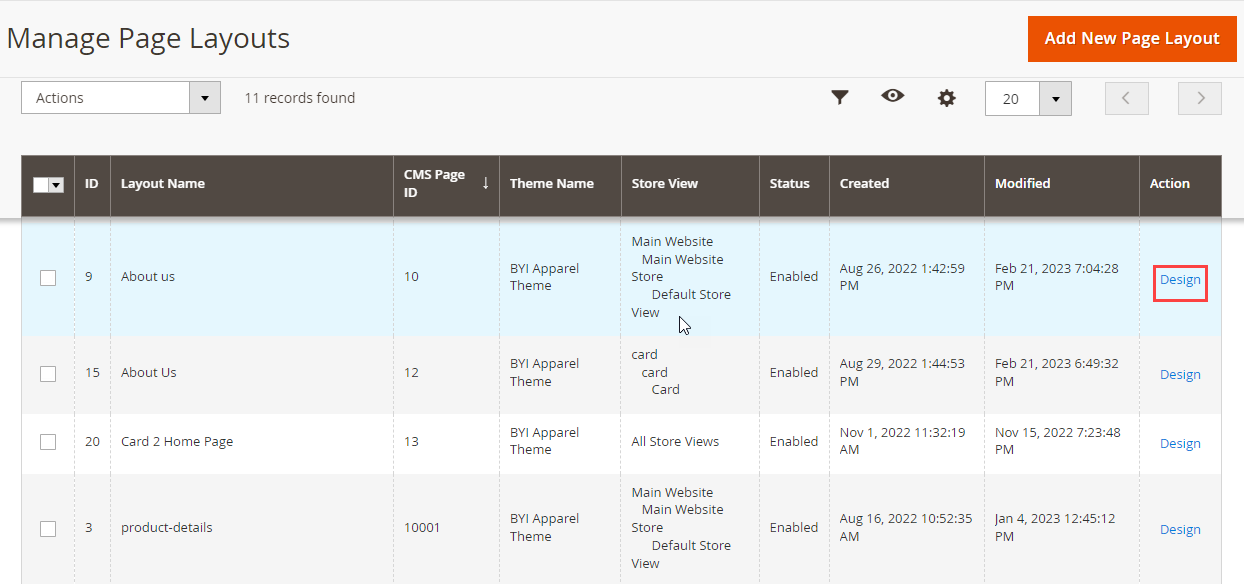Open Design link for About us ID 9

click(1180, 280)
